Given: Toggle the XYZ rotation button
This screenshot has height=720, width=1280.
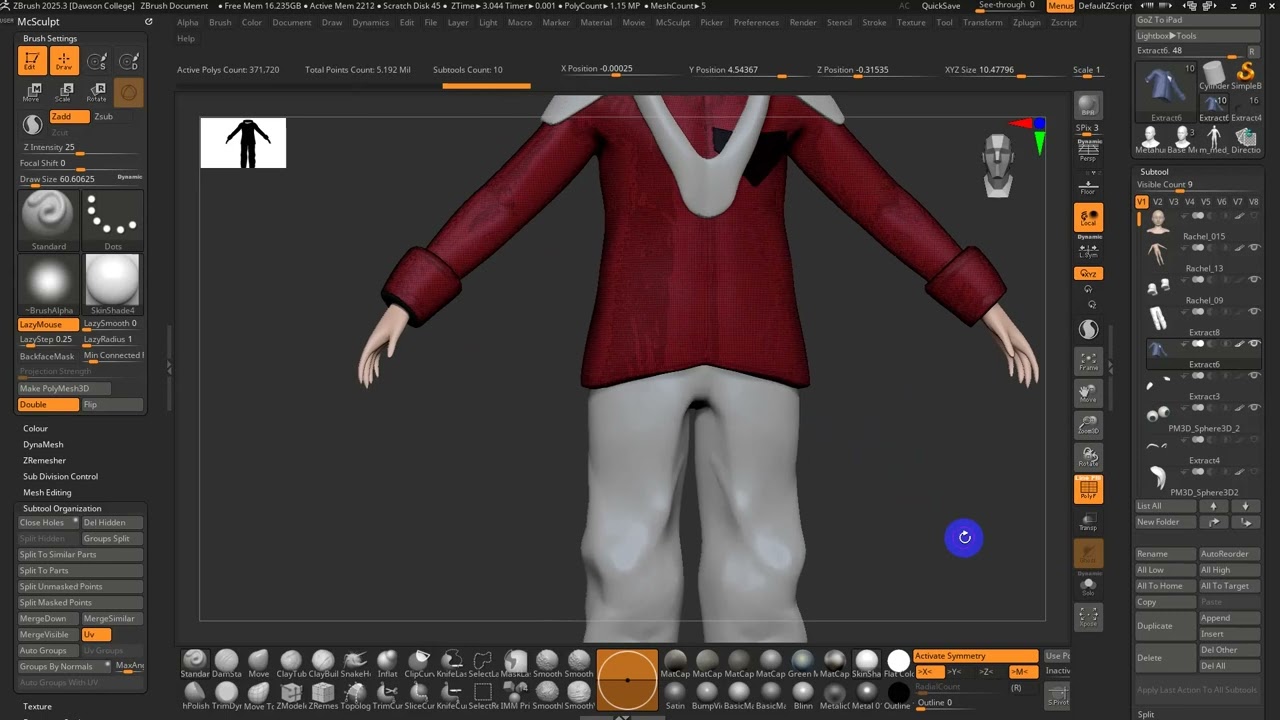Looking at the screenshot, I should (1088, 273).
